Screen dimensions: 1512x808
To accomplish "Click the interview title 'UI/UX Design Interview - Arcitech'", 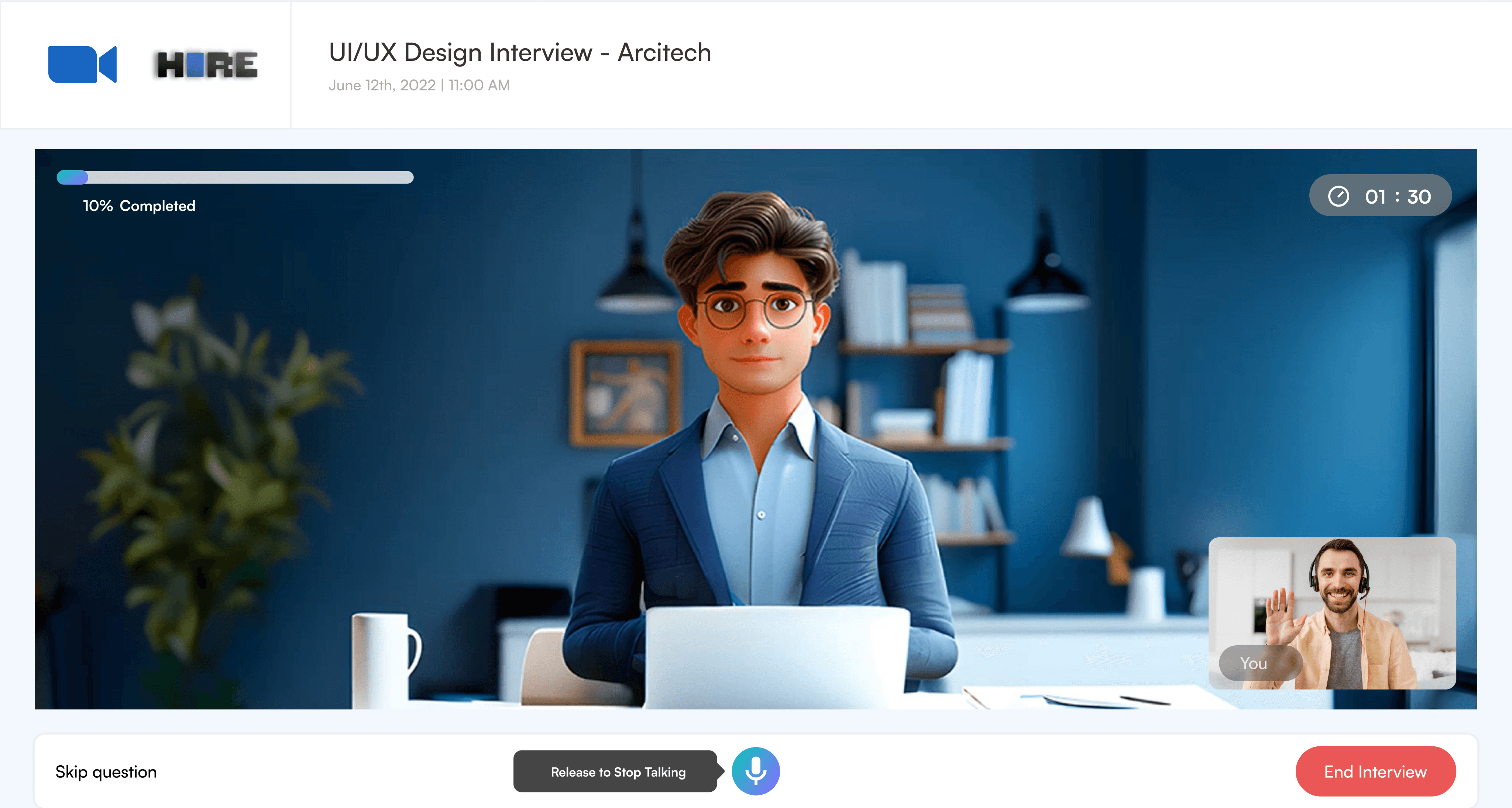I will pos(519,52).
